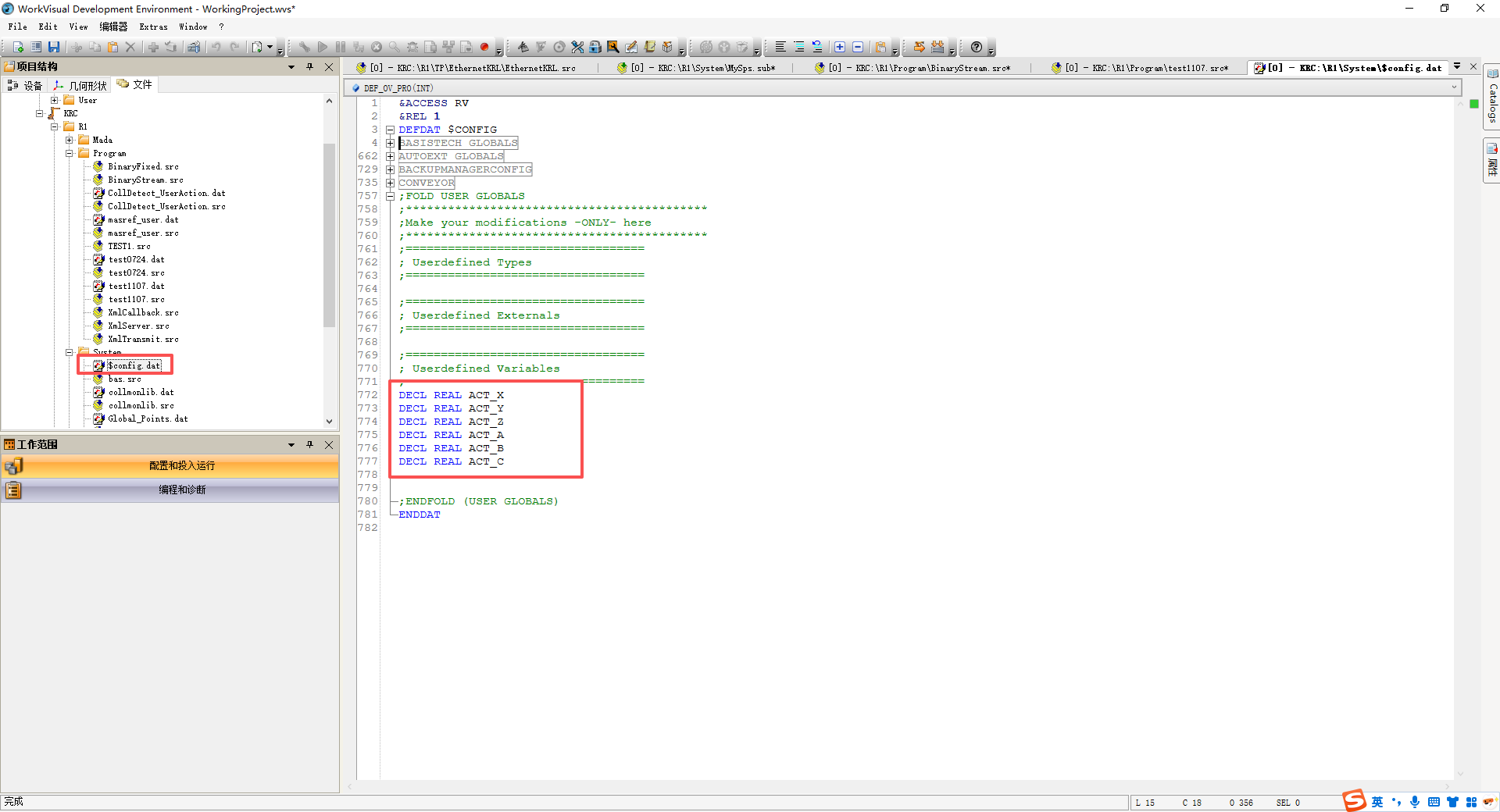Image resolution: width=1500 pixels, height=812 pixels.
Task: Open the 文件 view tab
Action: pos(134,84)
